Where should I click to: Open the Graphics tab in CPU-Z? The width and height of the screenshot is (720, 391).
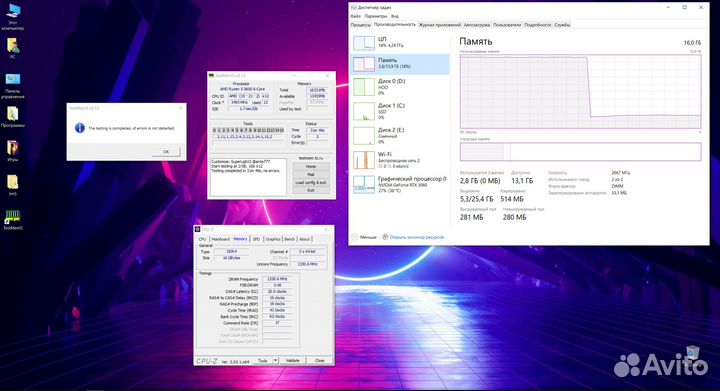[273, 239]
